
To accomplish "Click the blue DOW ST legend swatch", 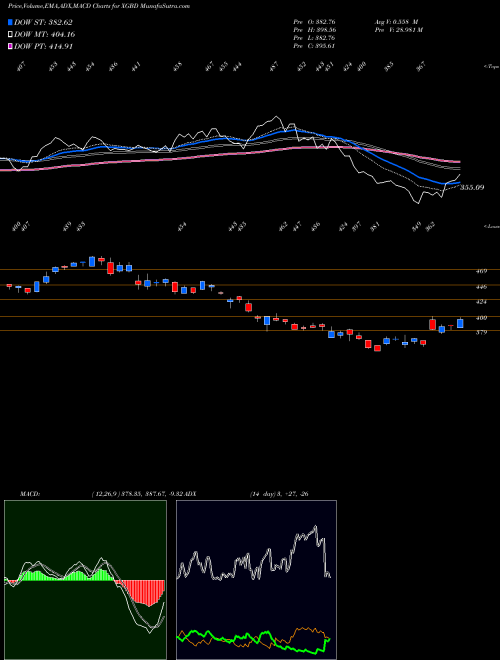I will point(11,22).
